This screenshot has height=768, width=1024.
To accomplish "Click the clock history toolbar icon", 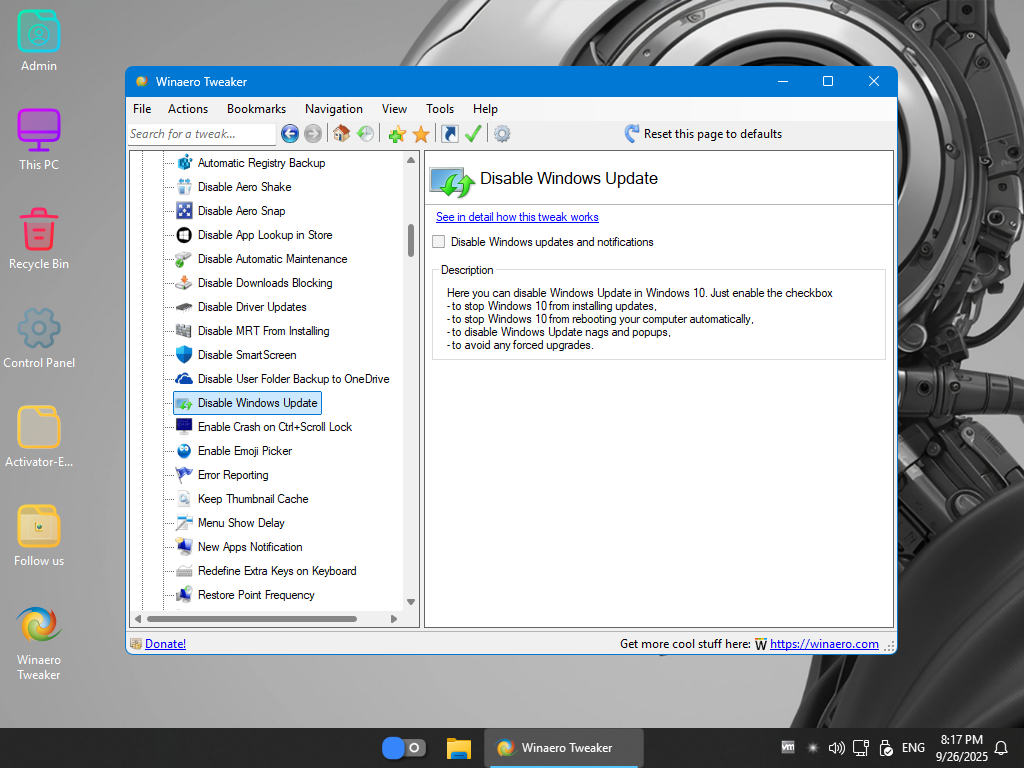I will tap(366, 134).
